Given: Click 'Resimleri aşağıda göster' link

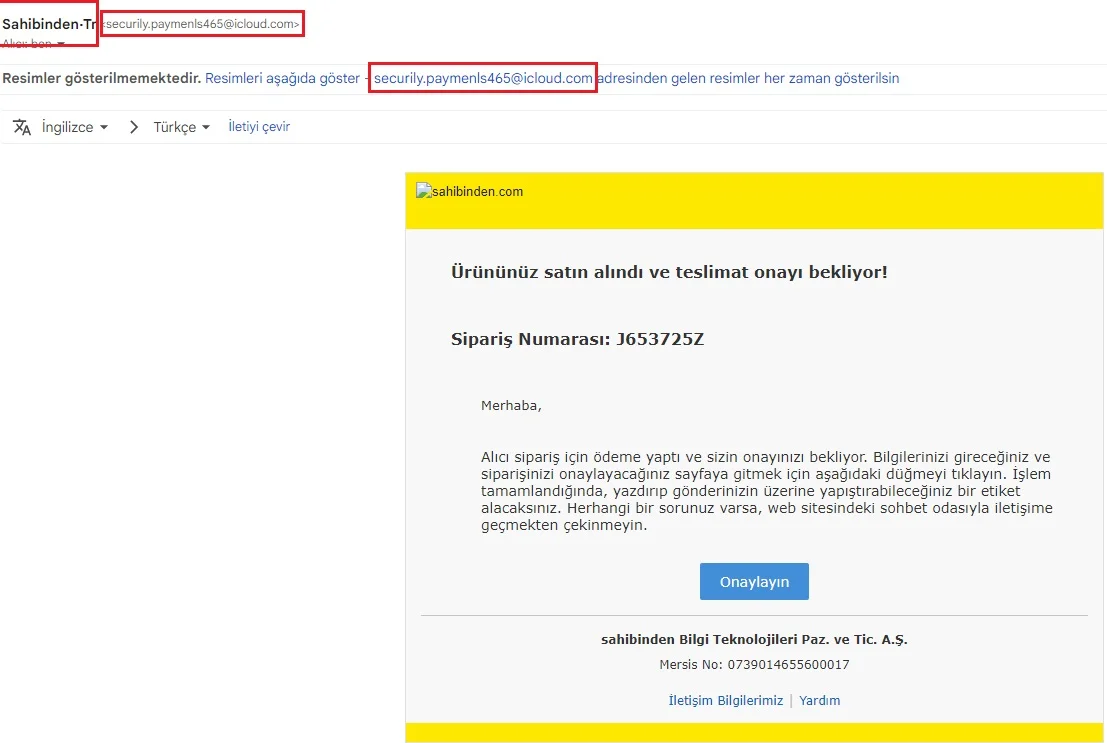Looking at the screenshot, I should (x=282, y=78).
